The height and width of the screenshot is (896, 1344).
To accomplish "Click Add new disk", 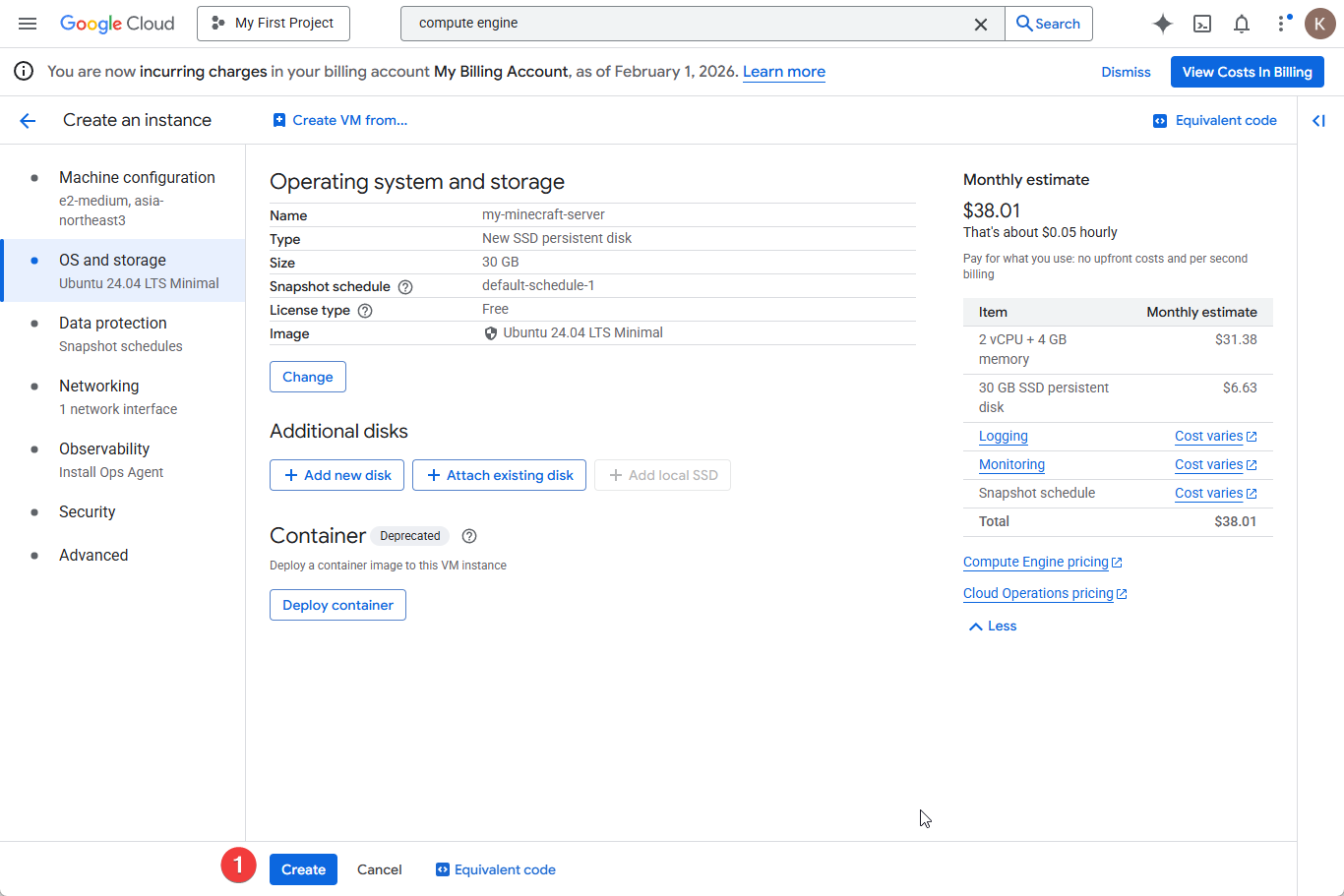I will click(x=337, y=475).
